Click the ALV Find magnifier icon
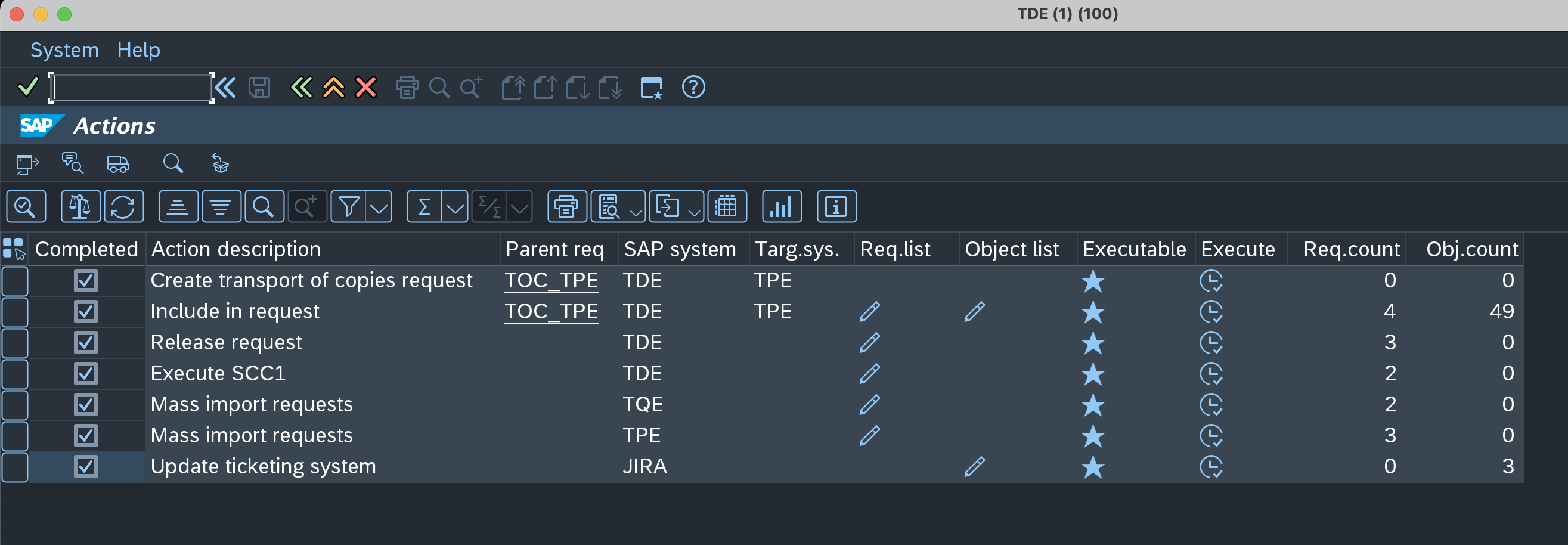The height and width of the screenshot is (545, 1568). click(264, 207)
